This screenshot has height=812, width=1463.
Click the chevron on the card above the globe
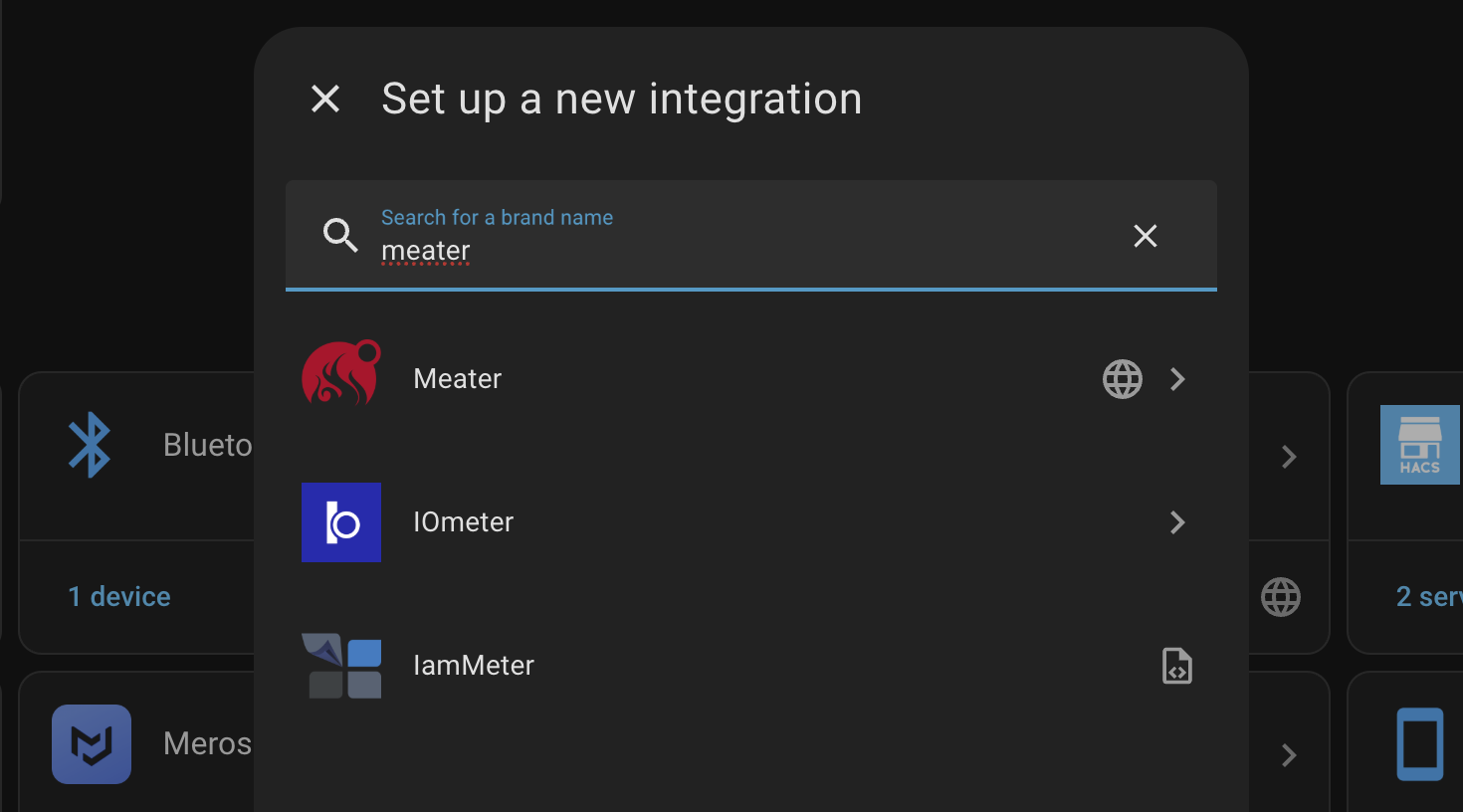(x=1289, y=457)
